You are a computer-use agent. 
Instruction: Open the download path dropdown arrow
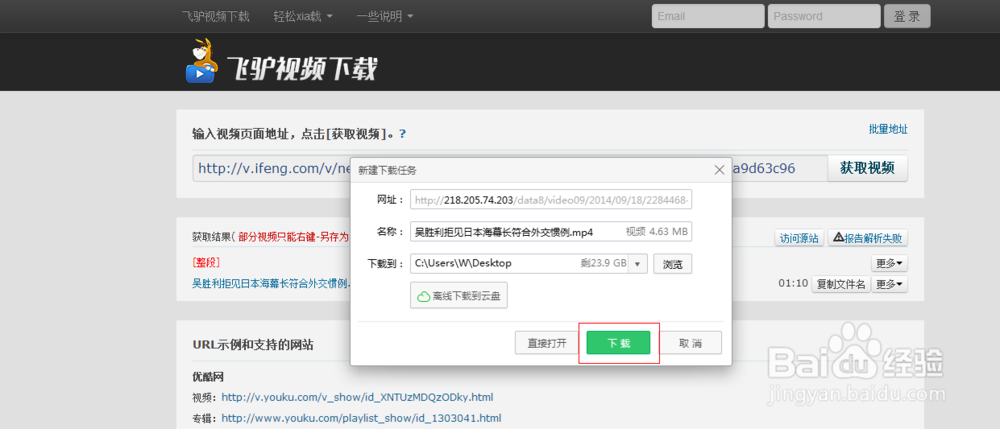coord(638,263)
